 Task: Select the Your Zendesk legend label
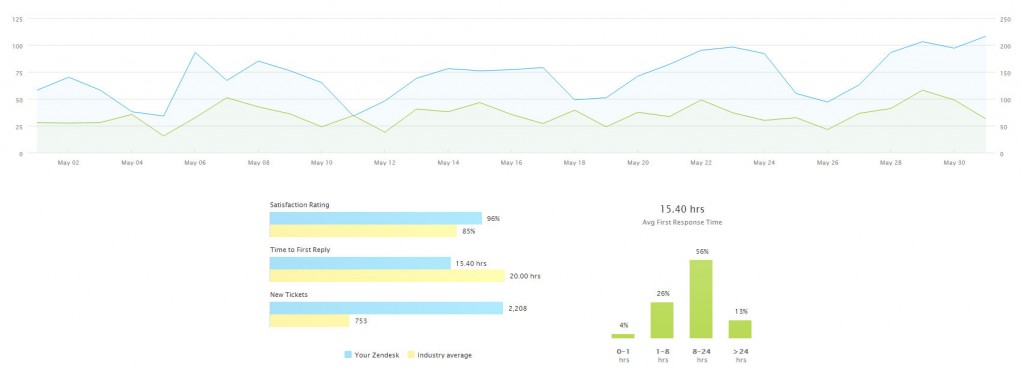pyautogui.click(x=377, y=355)
